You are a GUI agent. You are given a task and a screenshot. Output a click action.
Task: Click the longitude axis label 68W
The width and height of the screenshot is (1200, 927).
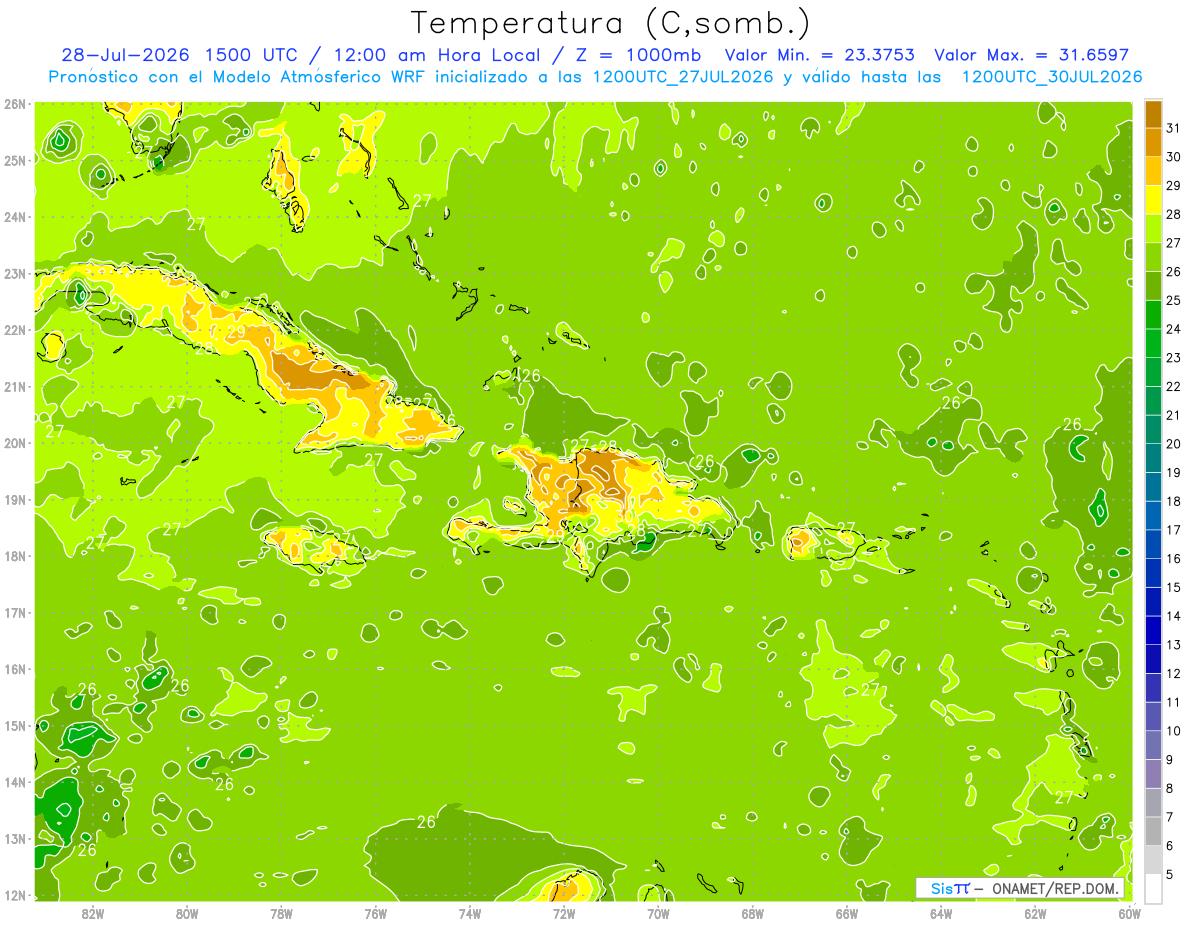pos(752,914)
